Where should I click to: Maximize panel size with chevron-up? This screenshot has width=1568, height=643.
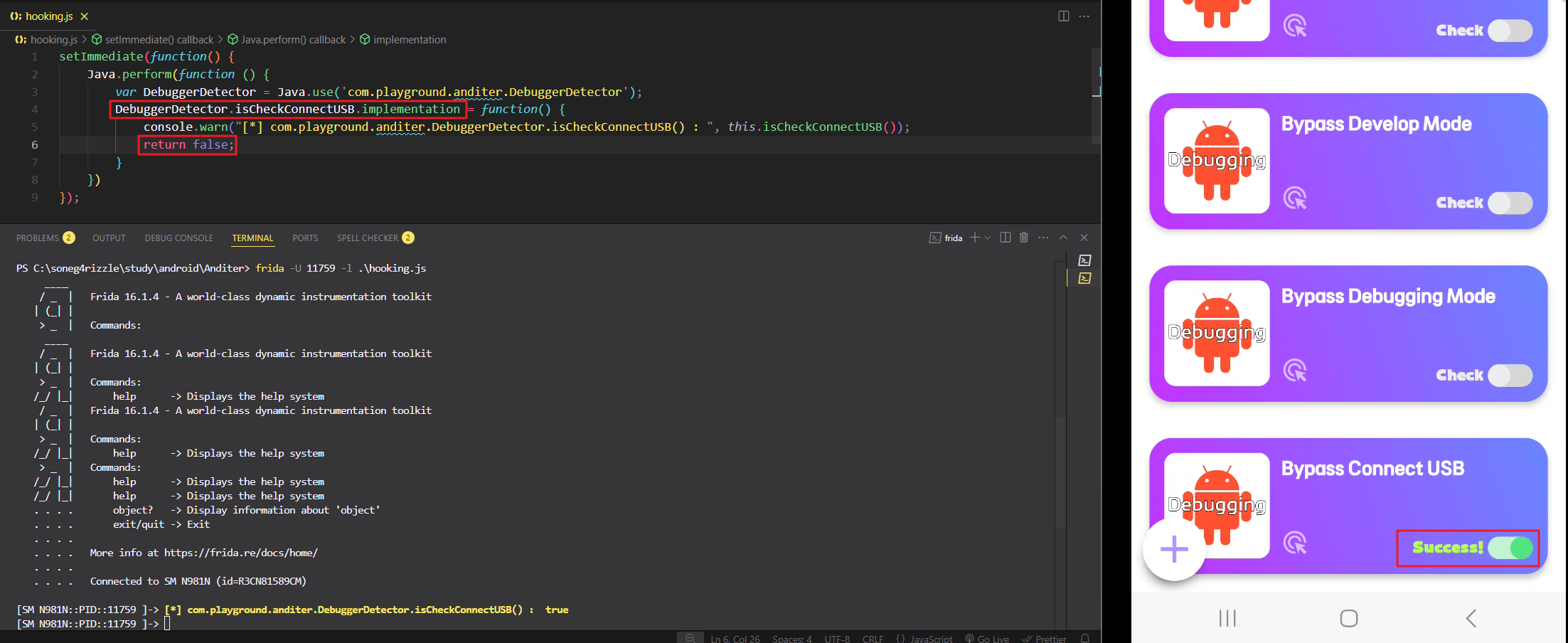(x=1064, y=238)
